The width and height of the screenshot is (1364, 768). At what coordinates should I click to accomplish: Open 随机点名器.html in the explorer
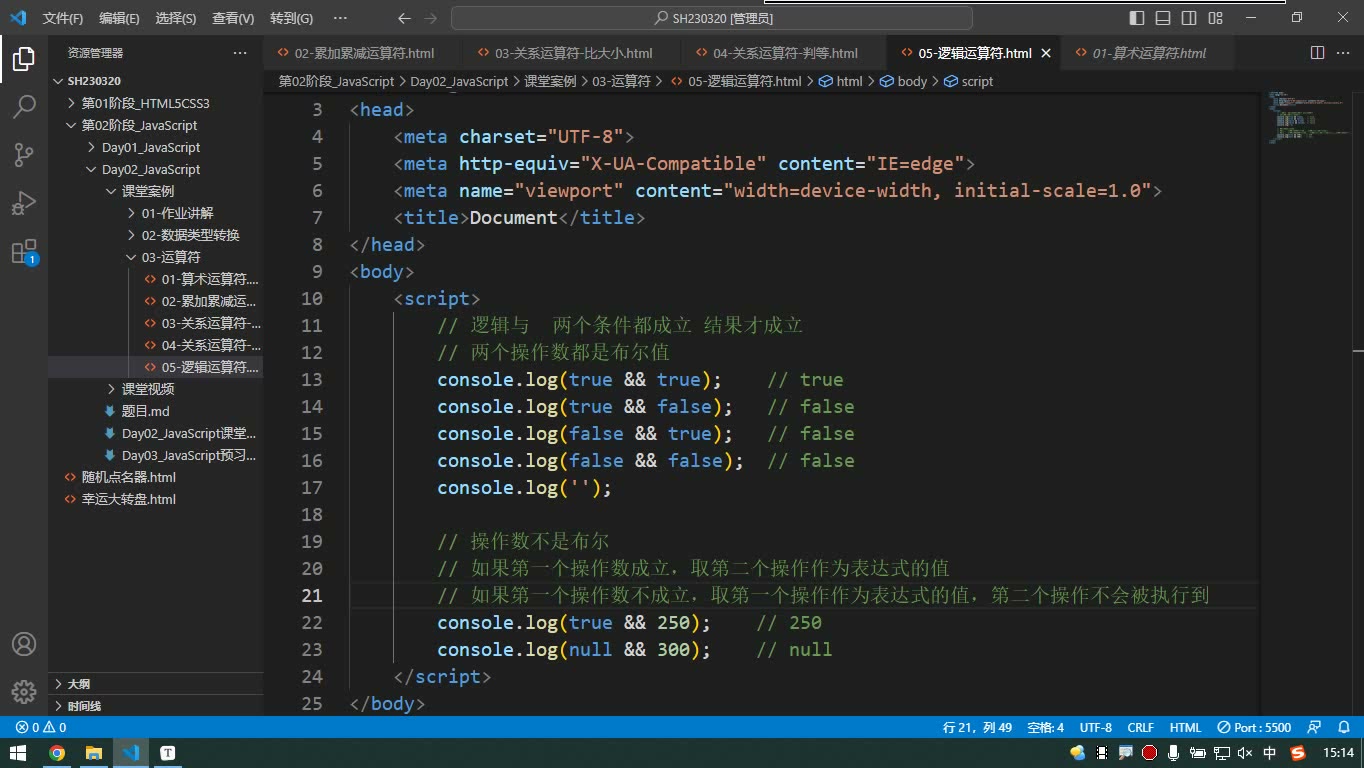(128, 477)
